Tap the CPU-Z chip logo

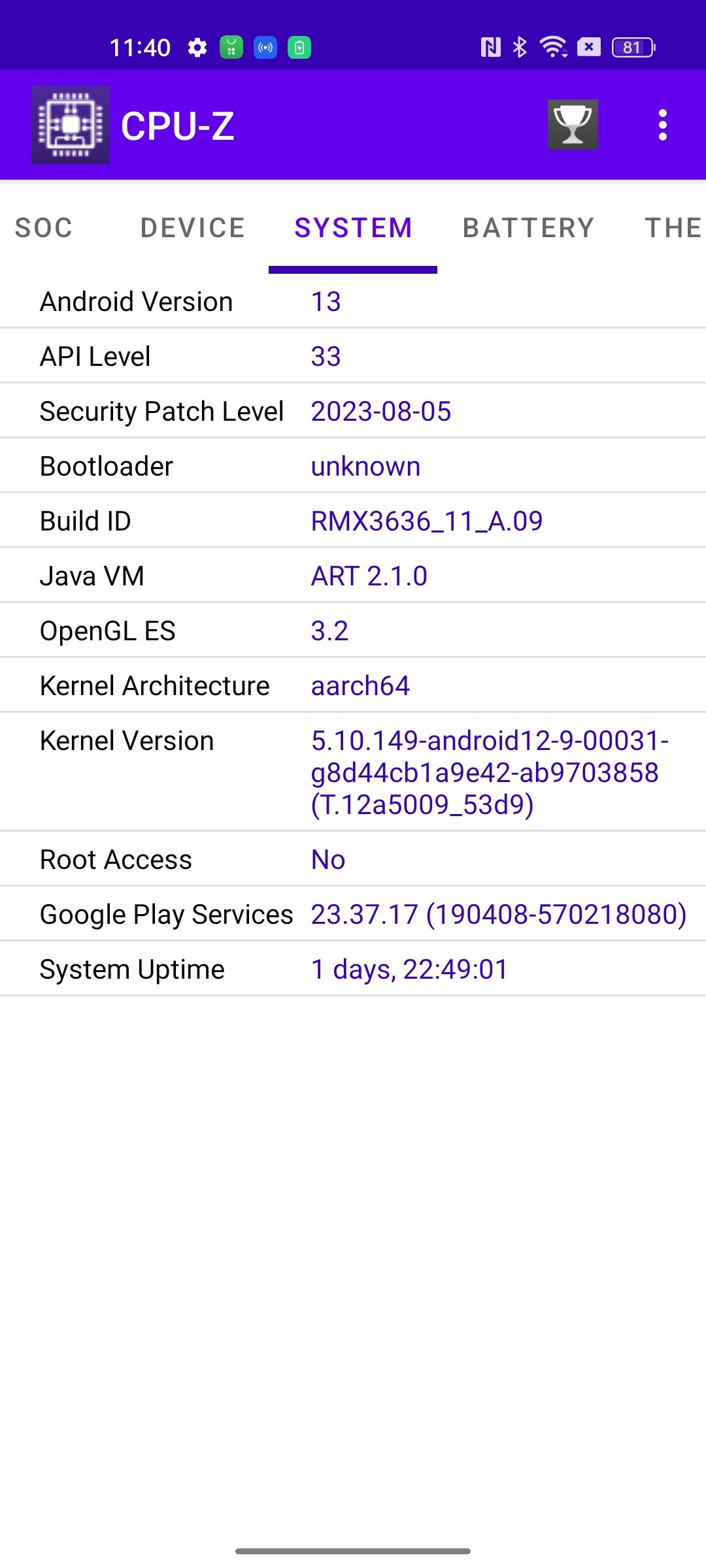[71, 125]
